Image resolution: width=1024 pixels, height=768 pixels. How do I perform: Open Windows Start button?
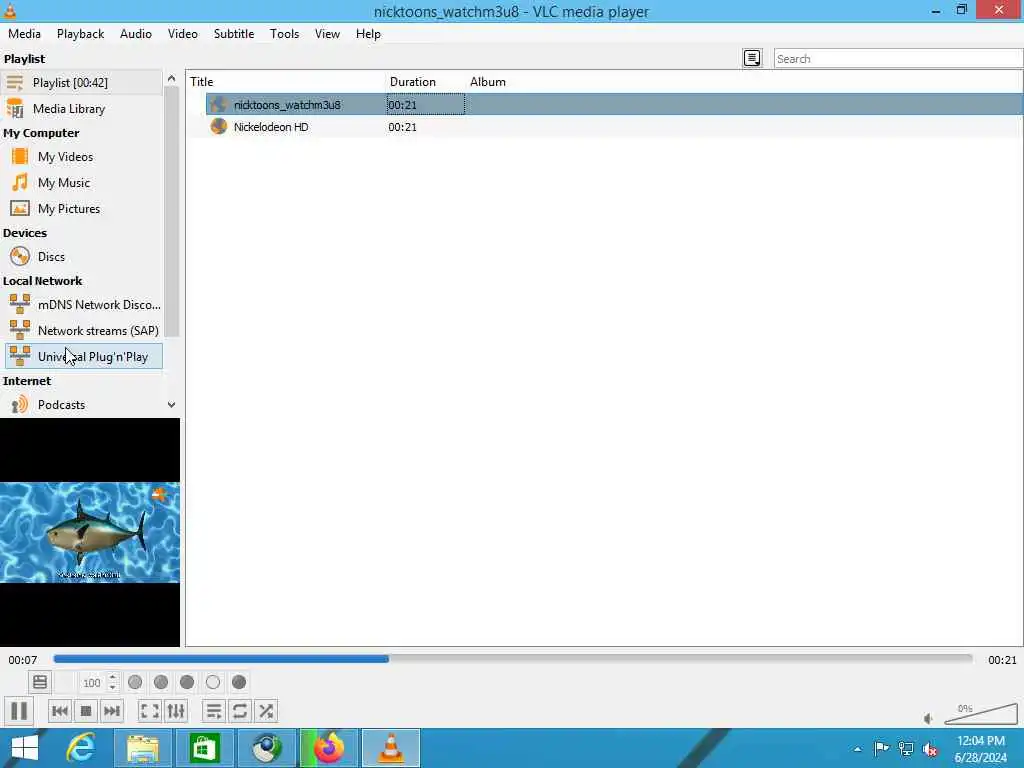24,748
